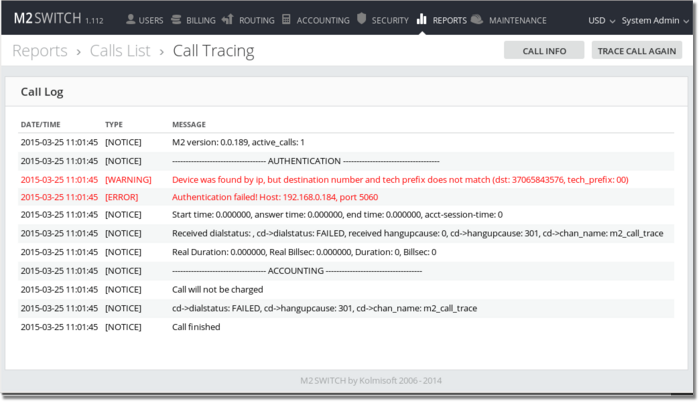Viewport: 699px width, 402px height.
Task: Click the Routing signpost icon
Action: (x=228, y=19)
